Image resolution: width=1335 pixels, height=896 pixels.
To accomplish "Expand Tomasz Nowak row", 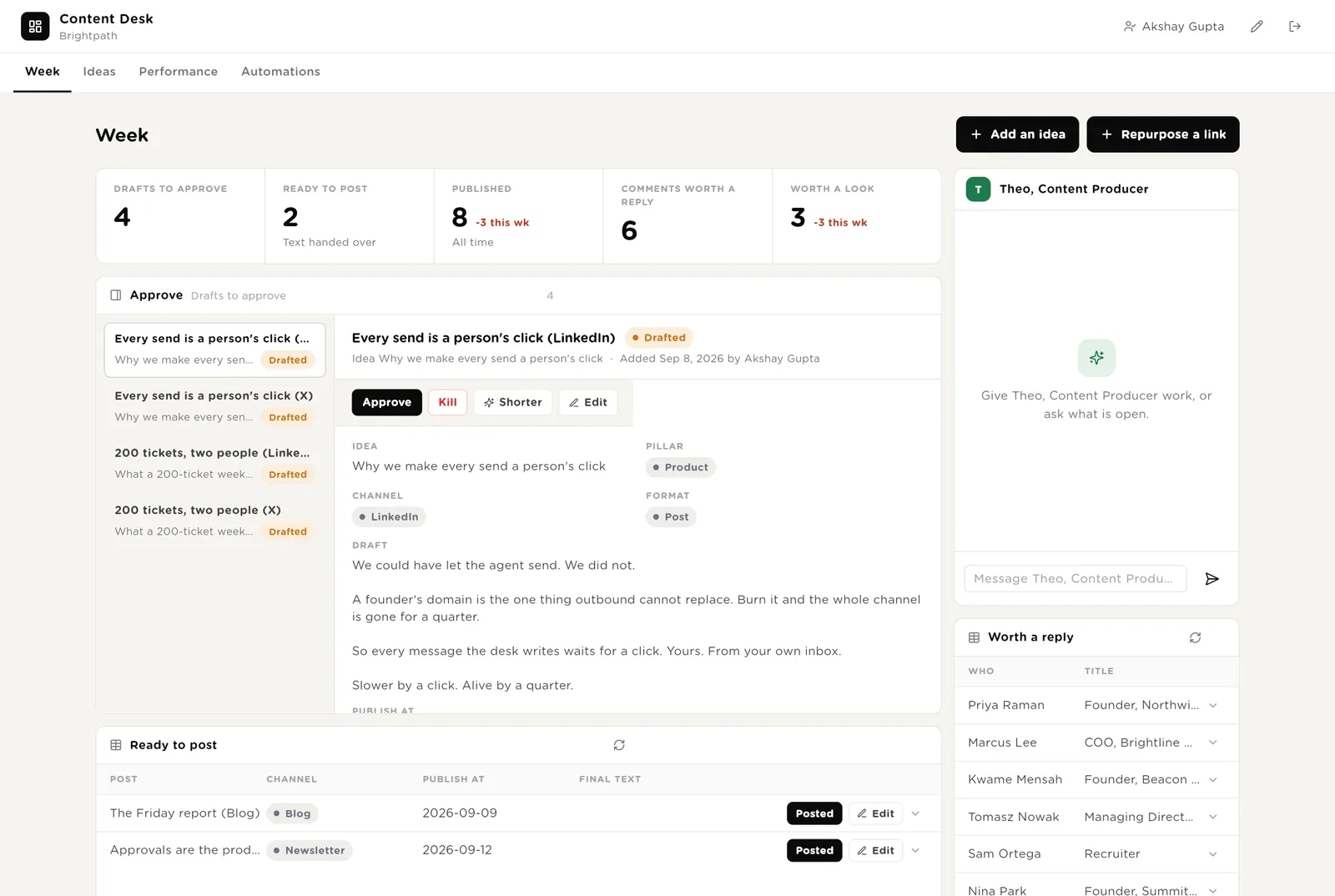I will 1213,817.
